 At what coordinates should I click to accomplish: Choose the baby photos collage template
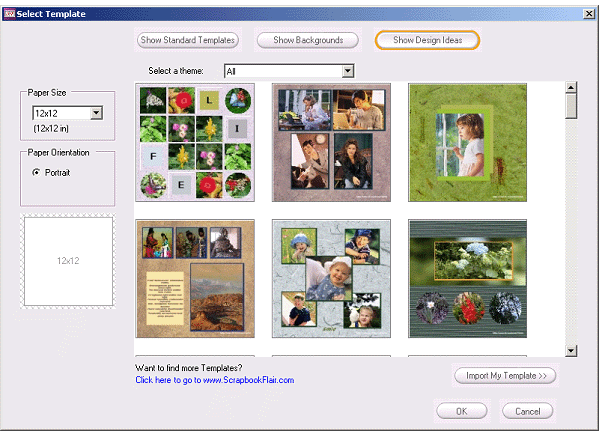pyautogui.click(x=331, y=279)
